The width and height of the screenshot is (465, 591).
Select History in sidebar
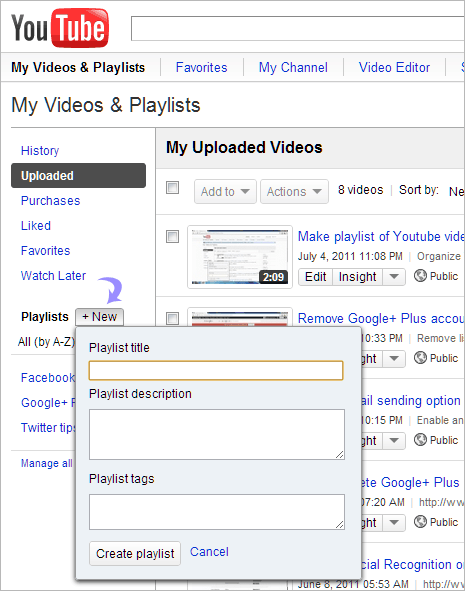40,151
